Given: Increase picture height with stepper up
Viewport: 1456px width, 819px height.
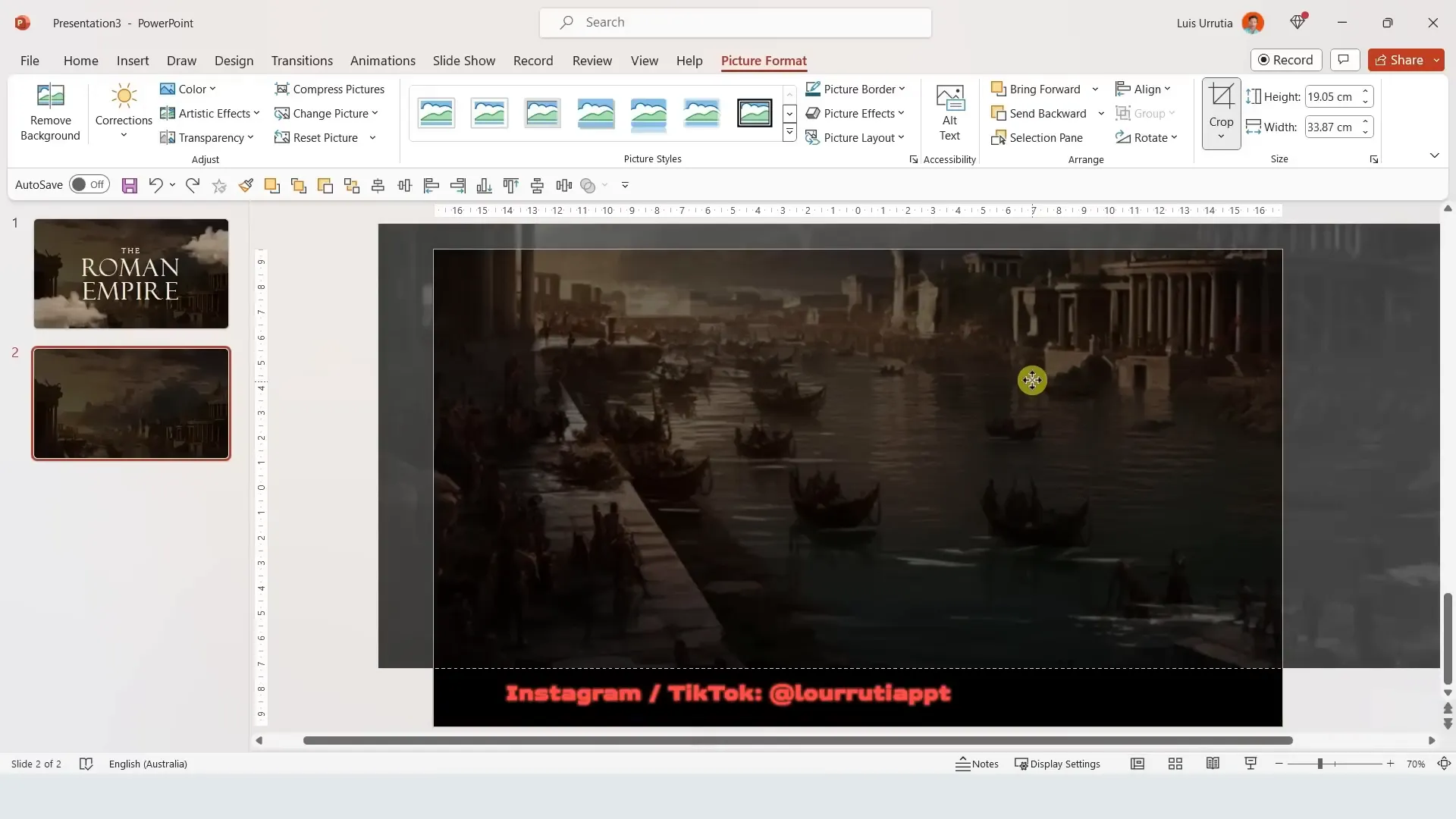Looking at the screenshot, I should pyautogui.click(x=1366, y=91).
